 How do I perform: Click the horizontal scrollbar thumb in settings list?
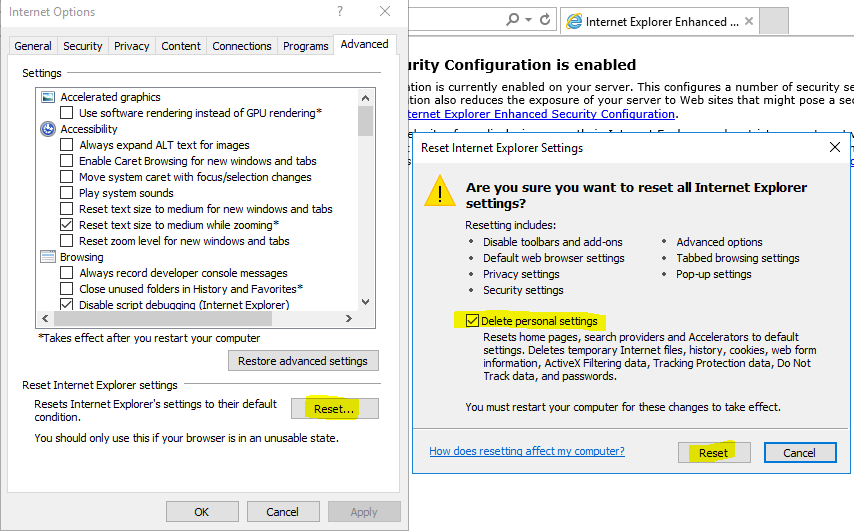pos(163,319)
